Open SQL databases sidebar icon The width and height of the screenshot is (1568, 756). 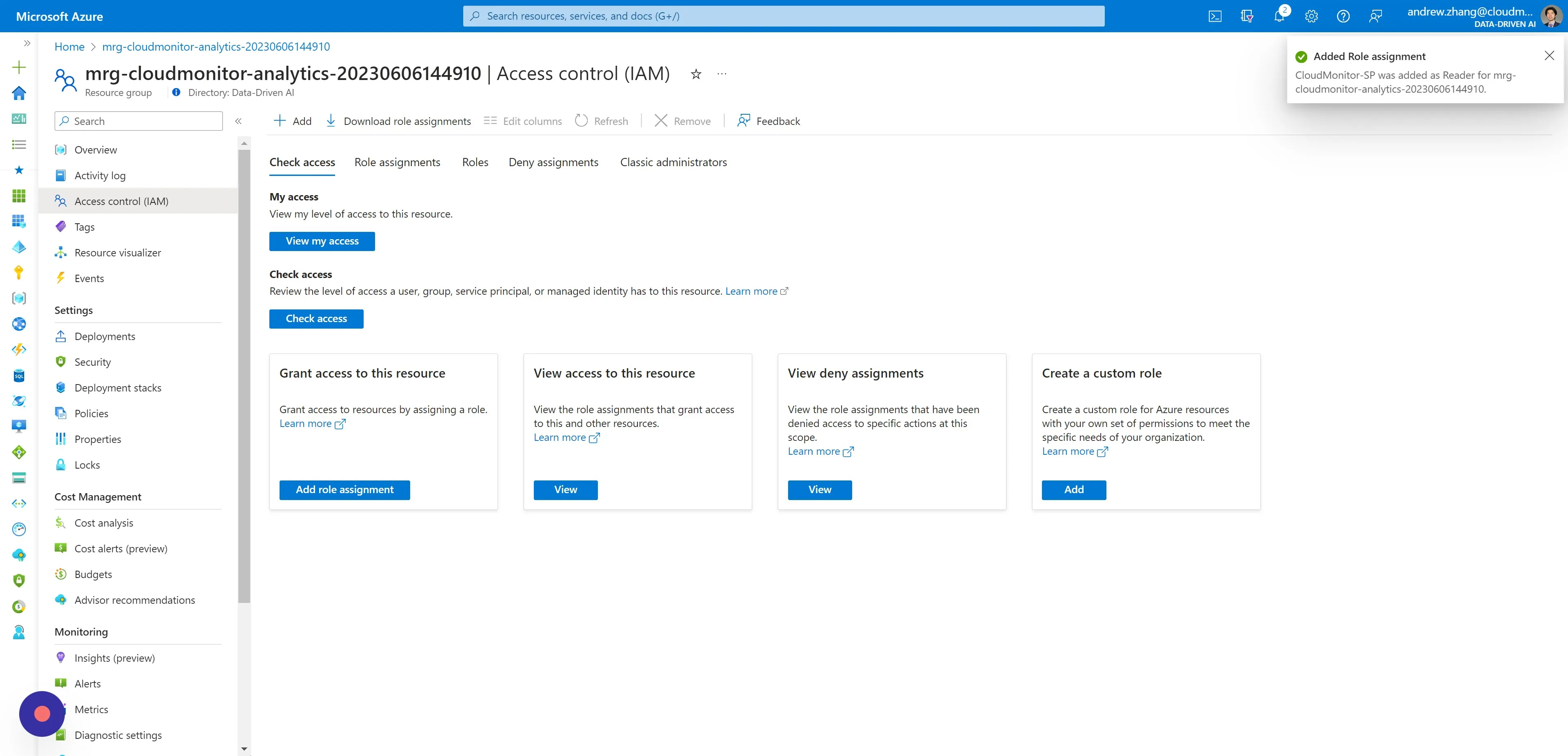pyautogui.click(x=19, y=376)
